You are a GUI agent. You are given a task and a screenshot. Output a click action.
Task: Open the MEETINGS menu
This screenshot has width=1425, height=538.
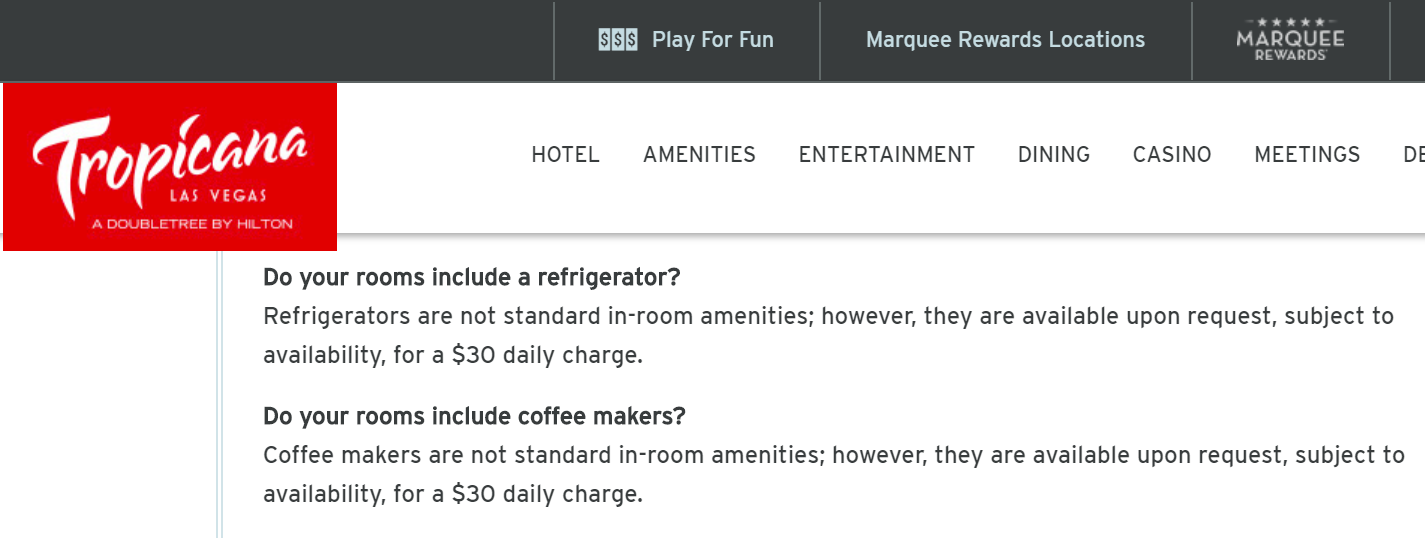pyautogui.click(x=1307, y=155)
